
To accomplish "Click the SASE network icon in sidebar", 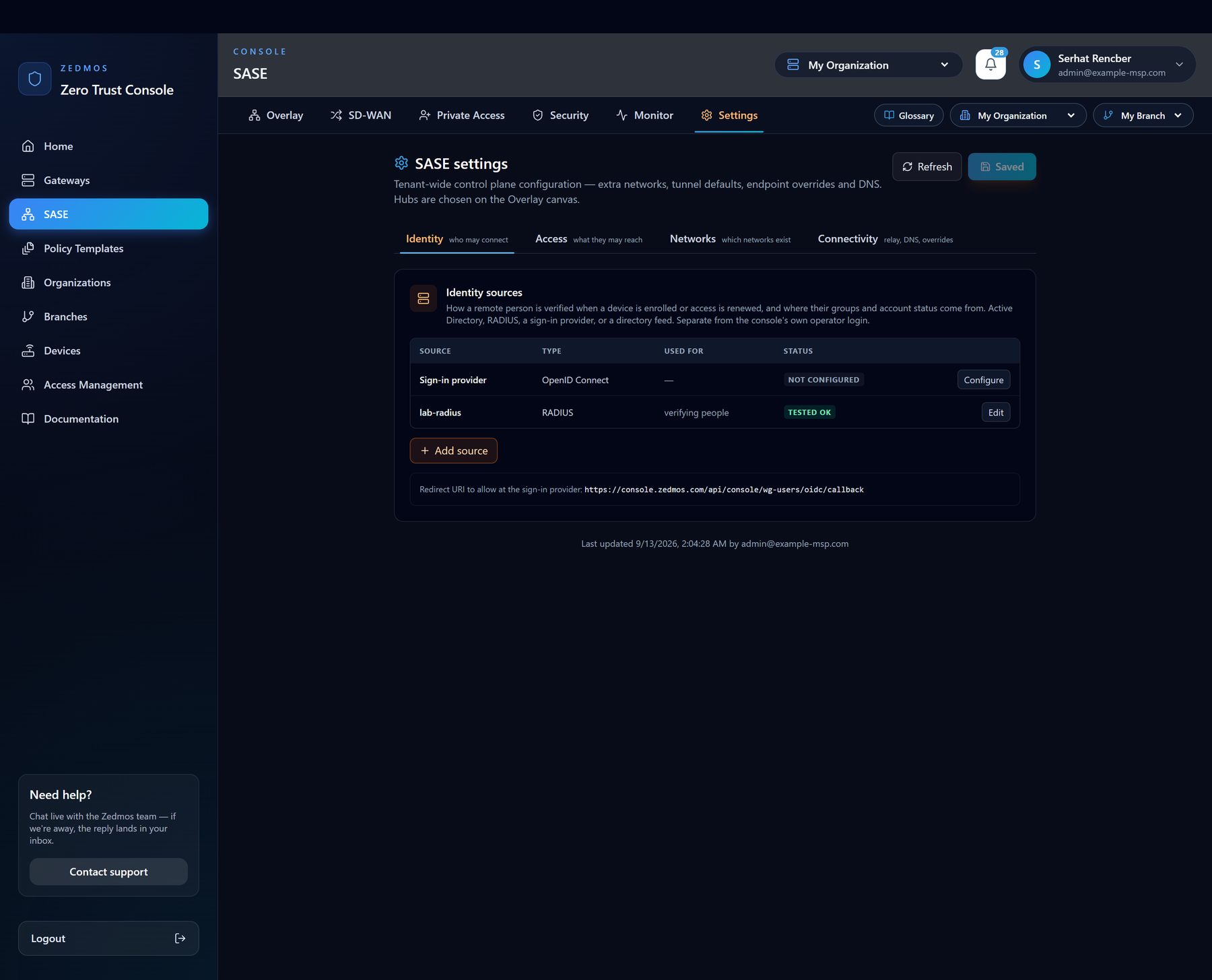I will [x=28, y=214].
